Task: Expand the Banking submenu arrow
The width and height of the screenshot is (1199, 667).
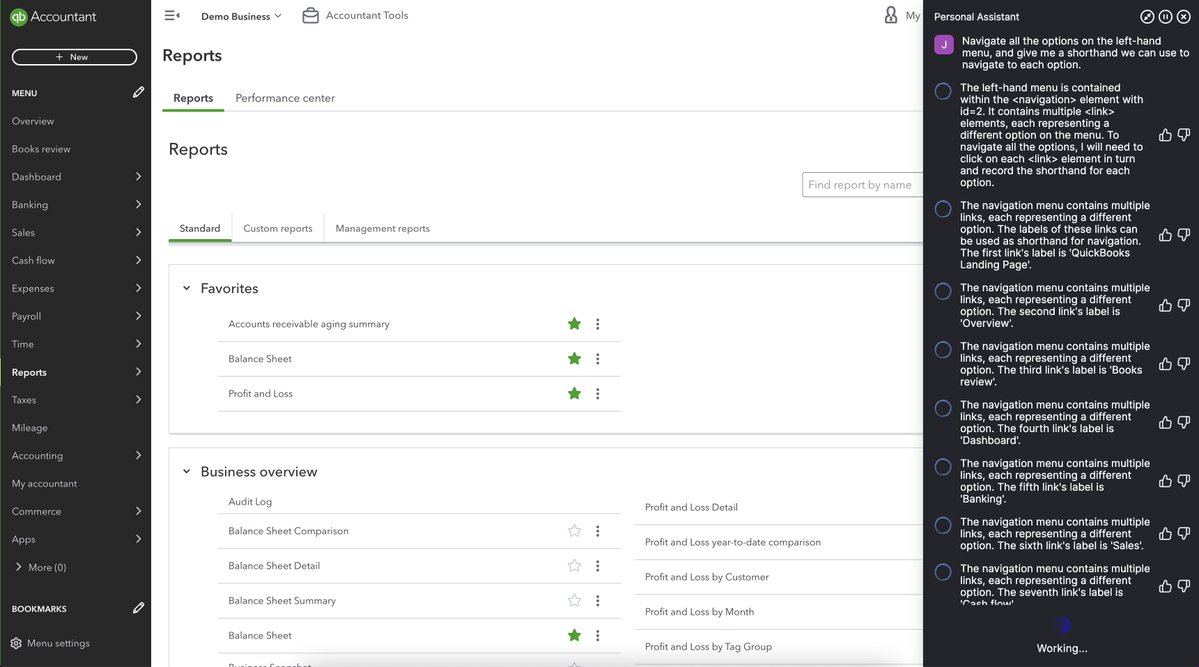Action: [138, 205]
